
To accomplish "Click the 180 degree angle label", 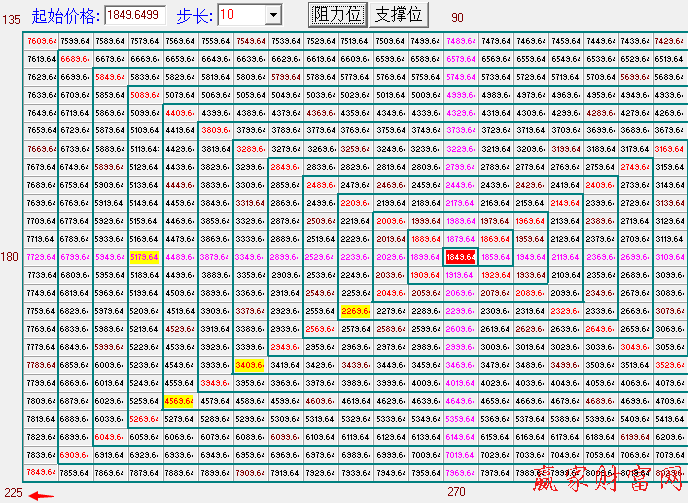I will click(11, 257).
